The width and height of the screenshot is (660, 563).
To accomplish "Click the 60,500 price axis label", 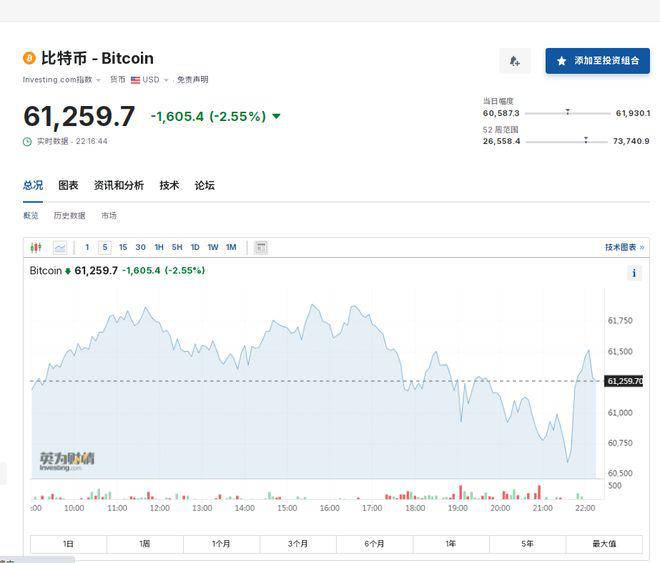I will click(x=620, y=473).
